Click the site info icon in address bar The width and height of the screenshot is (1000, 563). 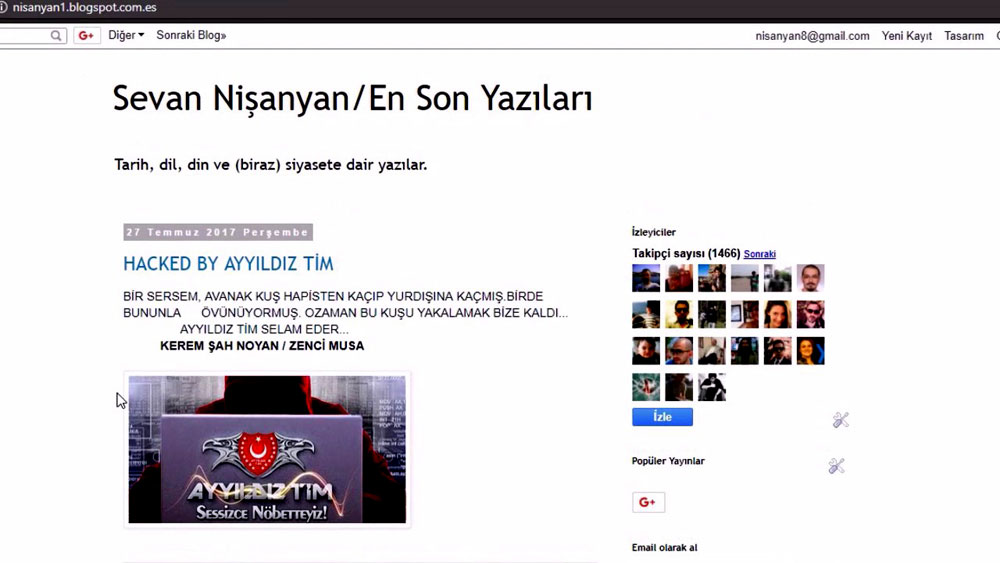4,7
